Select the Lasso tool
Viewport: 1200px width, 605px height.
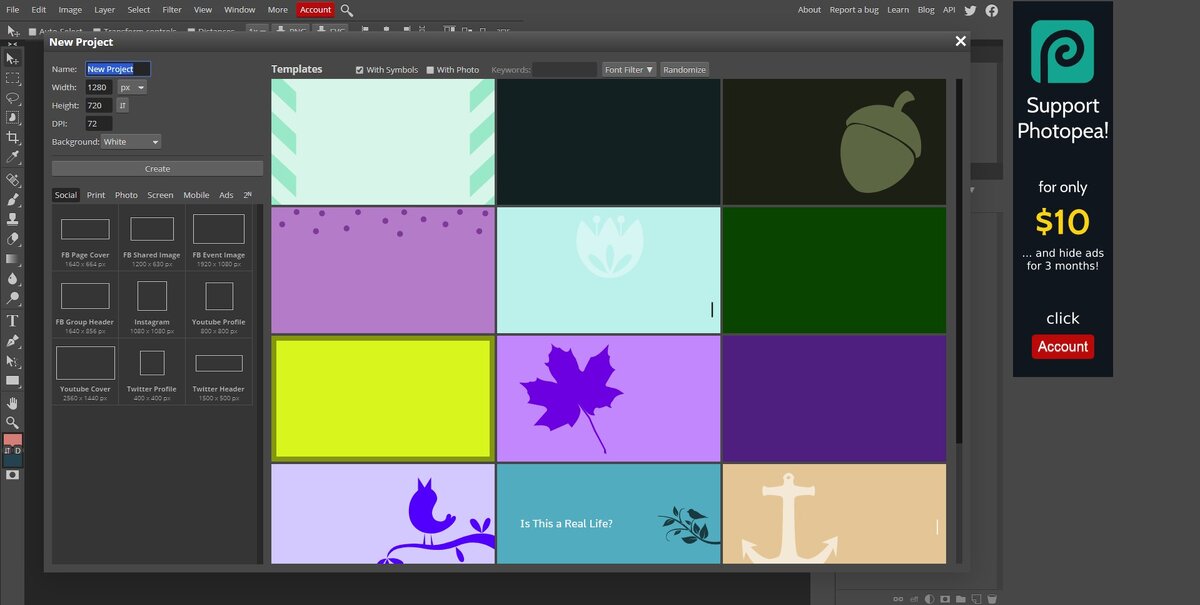(x=13, y=98)
